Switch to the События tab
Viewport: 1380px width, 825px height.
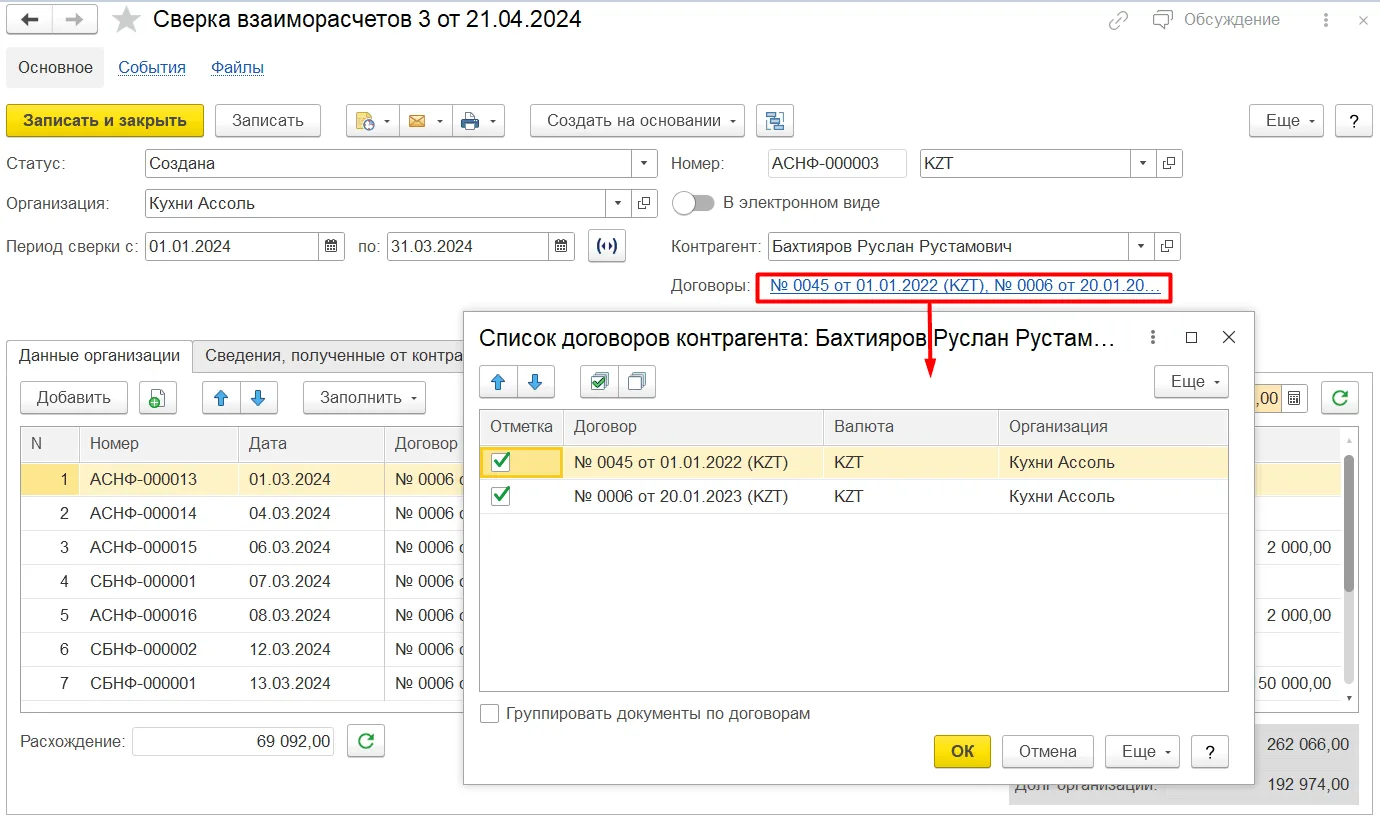152,68
